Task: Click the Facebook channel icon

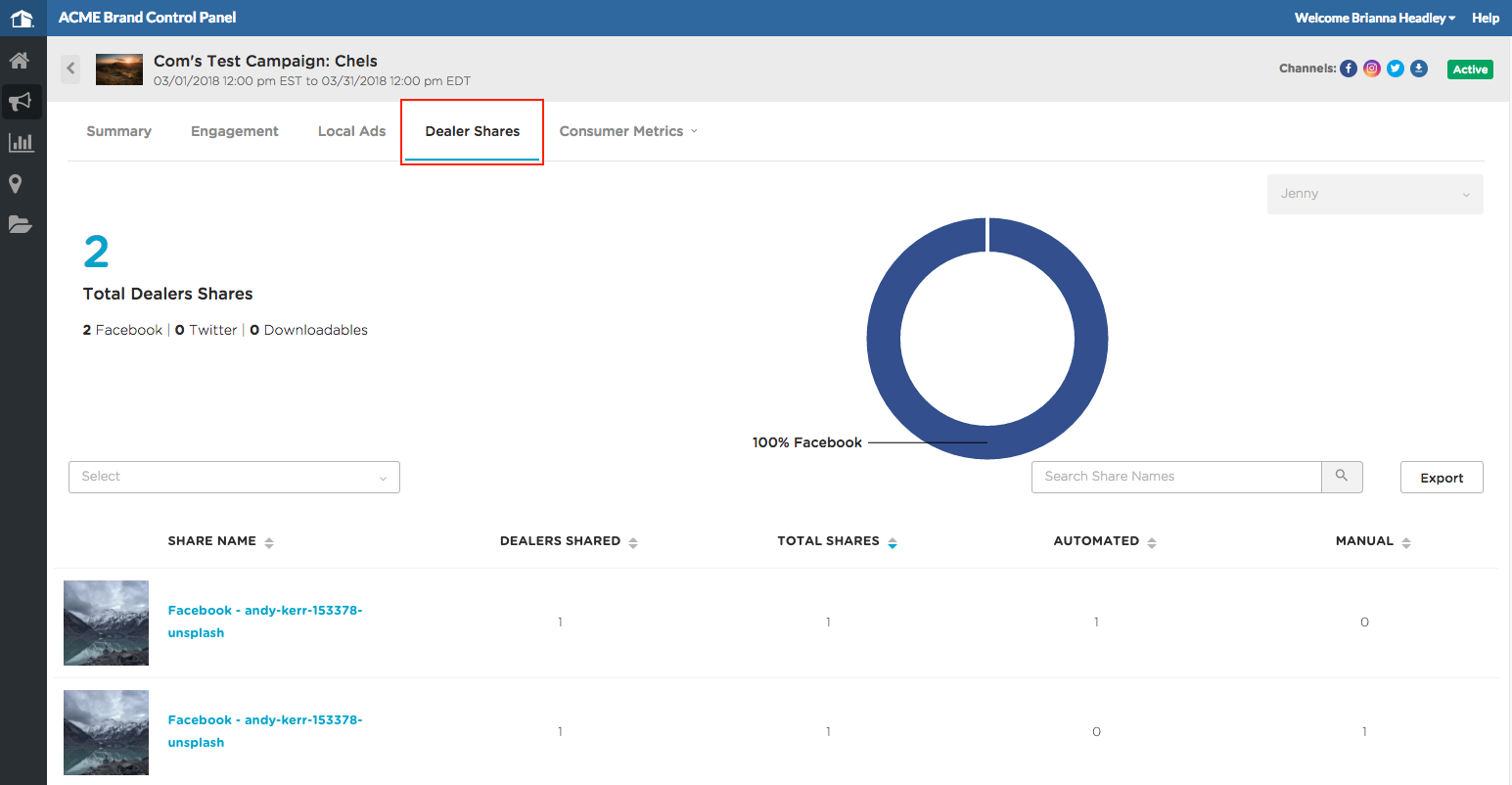Action: coord(1349,69)
